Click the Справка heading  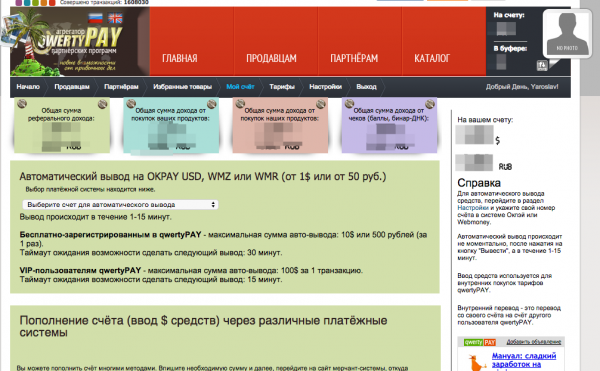coord(479,183)
